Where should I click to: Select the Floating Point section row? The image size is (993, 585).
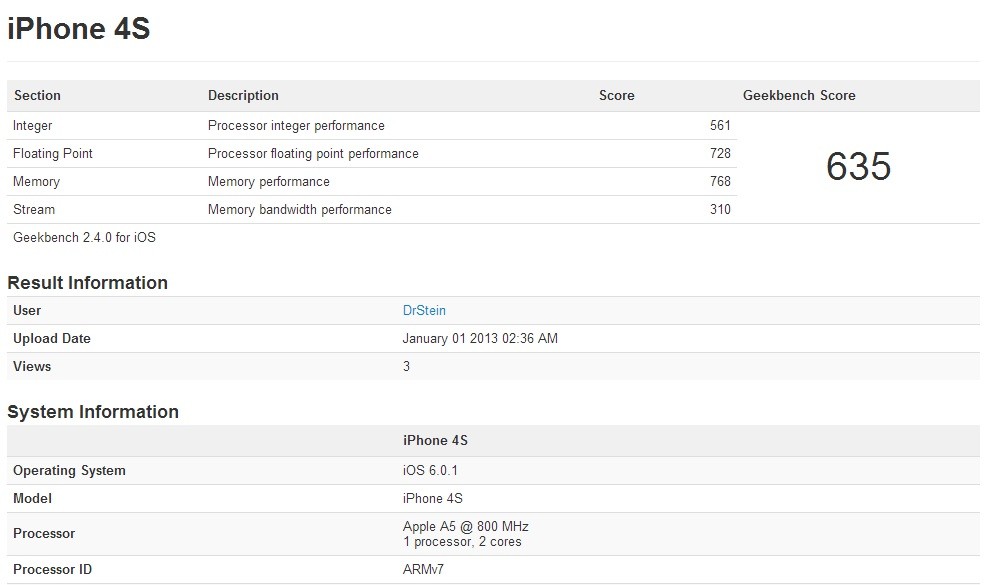pos(53,154)
